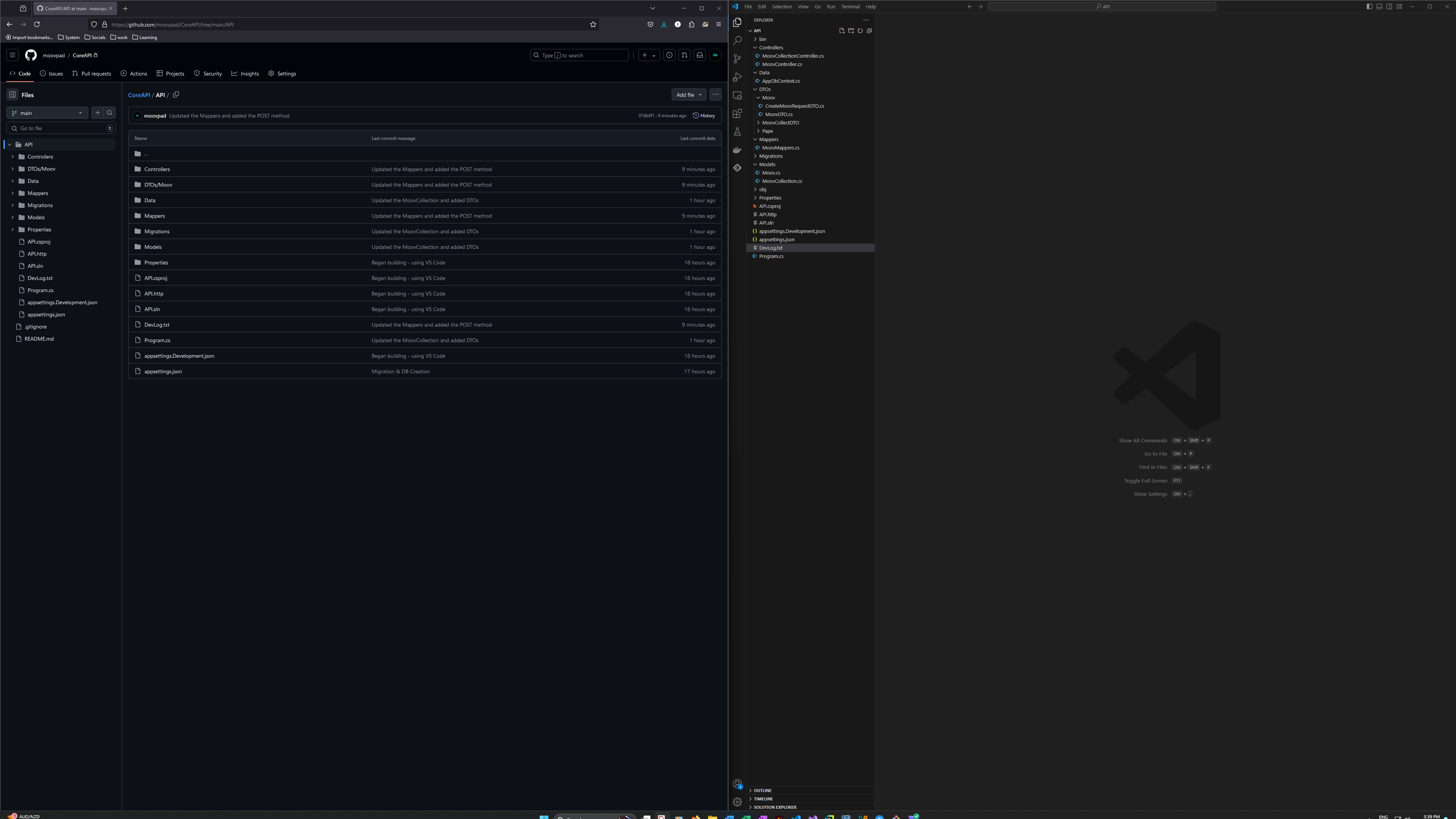Expand bin folder in VS Code Explorer
1456x819 pixels.
click(x=756, y=39)
